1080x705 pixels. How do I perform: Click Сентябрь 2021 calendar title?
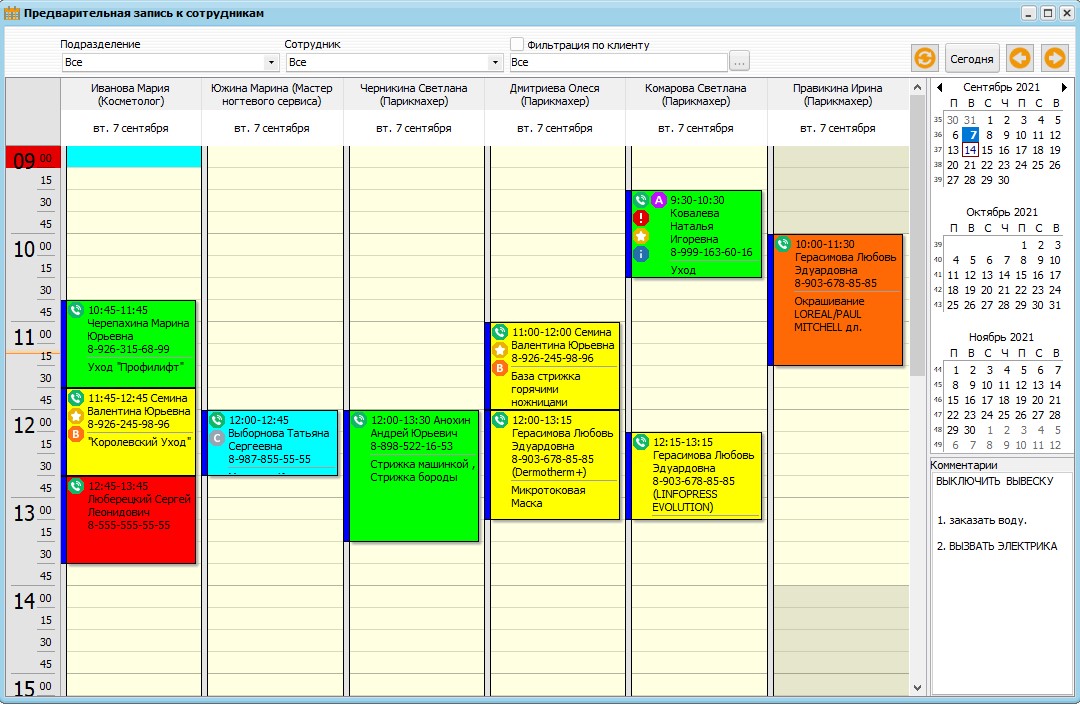click(1001, 87)
